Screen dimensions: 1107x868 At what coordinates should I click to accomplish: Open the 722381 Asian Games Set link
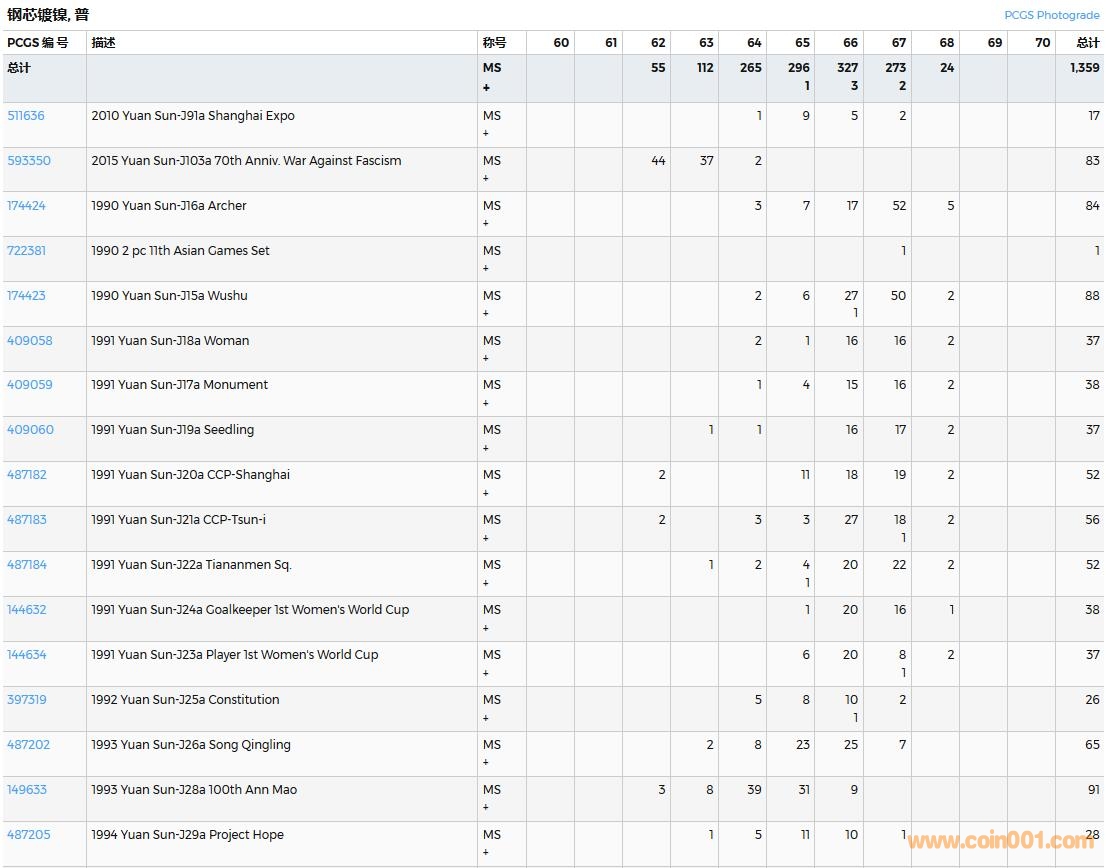pos(26,251)
